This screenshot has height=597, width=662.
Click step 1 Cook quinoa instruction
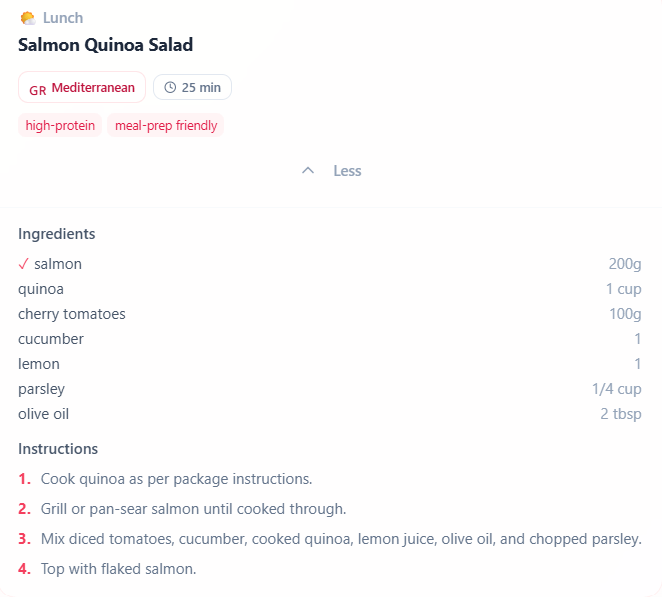click(x=176, y=478)
